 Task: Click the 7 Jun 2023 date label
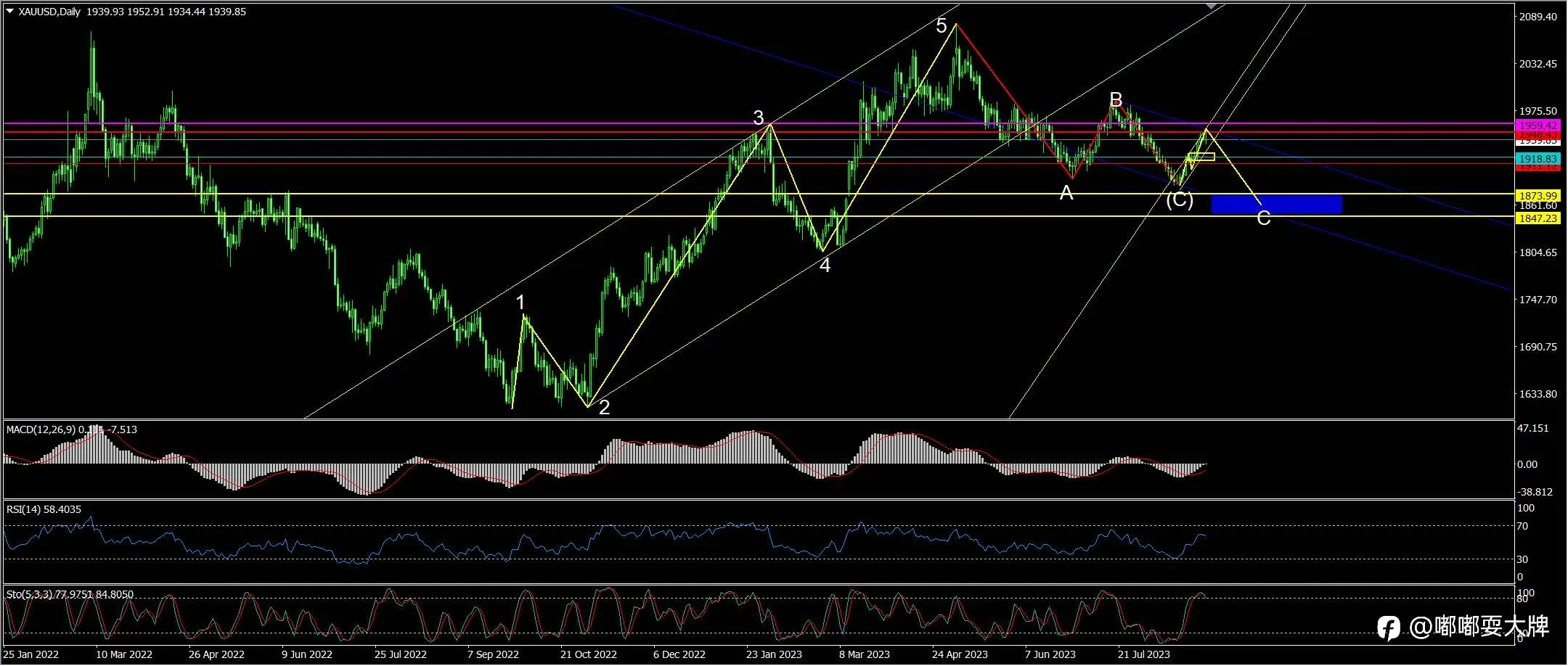[1050, 654]
